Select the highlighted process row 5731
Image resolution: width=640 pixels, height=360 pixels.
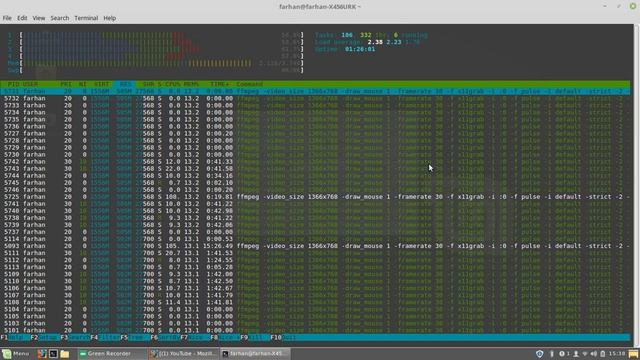(x=315, y=91)
